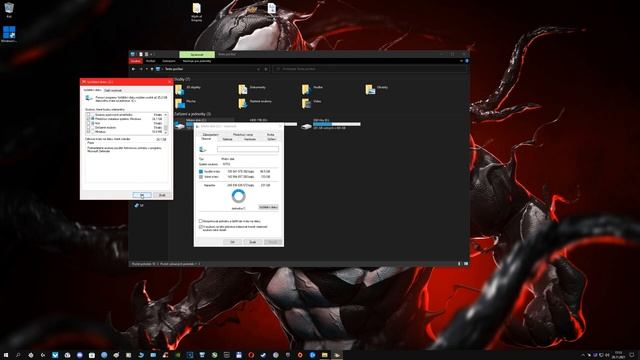Open the Hudba folder icon

[x=306, y=89]
